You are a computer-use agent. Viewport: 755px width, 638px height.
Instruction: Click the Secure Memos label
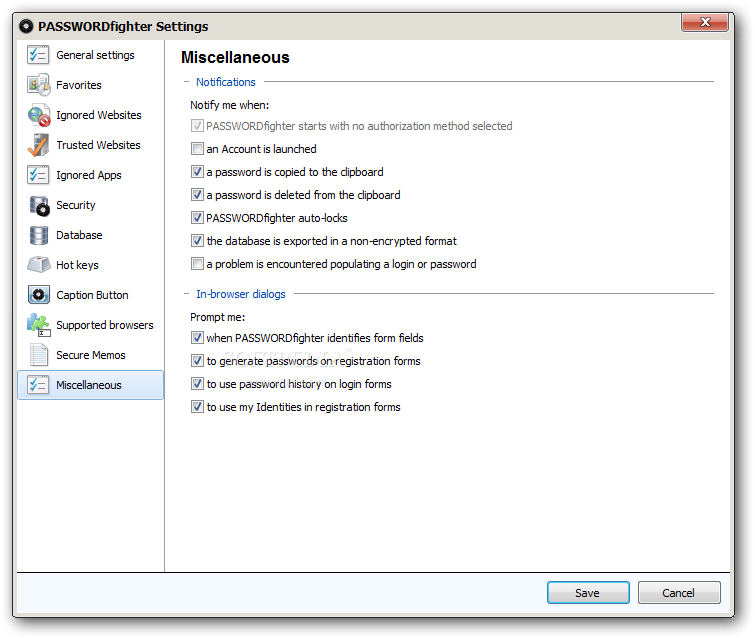91,355
